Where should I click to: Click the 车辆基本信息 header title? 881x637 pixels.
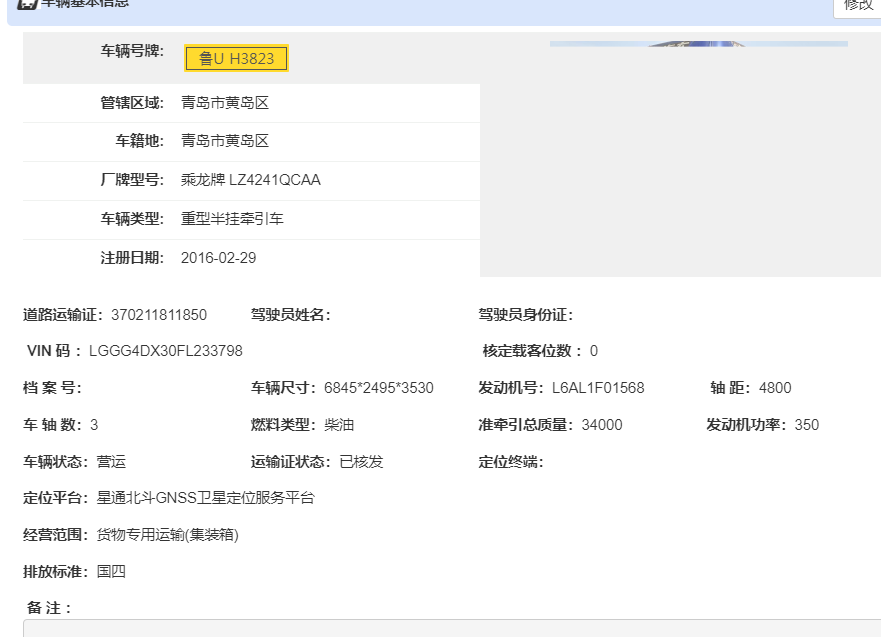point(85,4)
